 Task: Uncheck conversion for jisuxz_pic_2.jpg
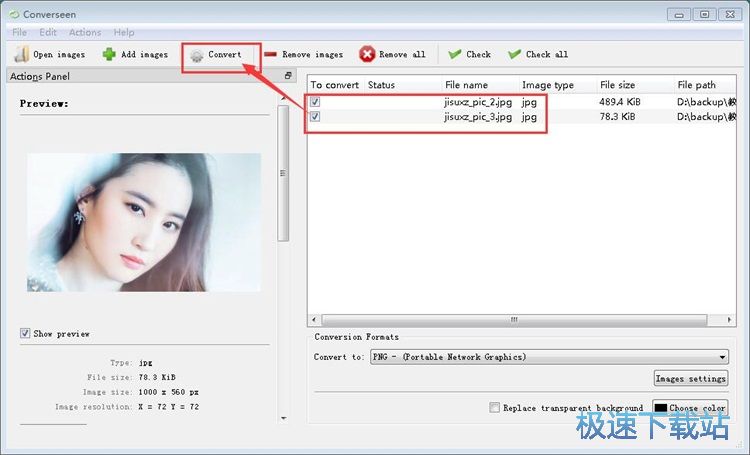(x=315, y=101)
